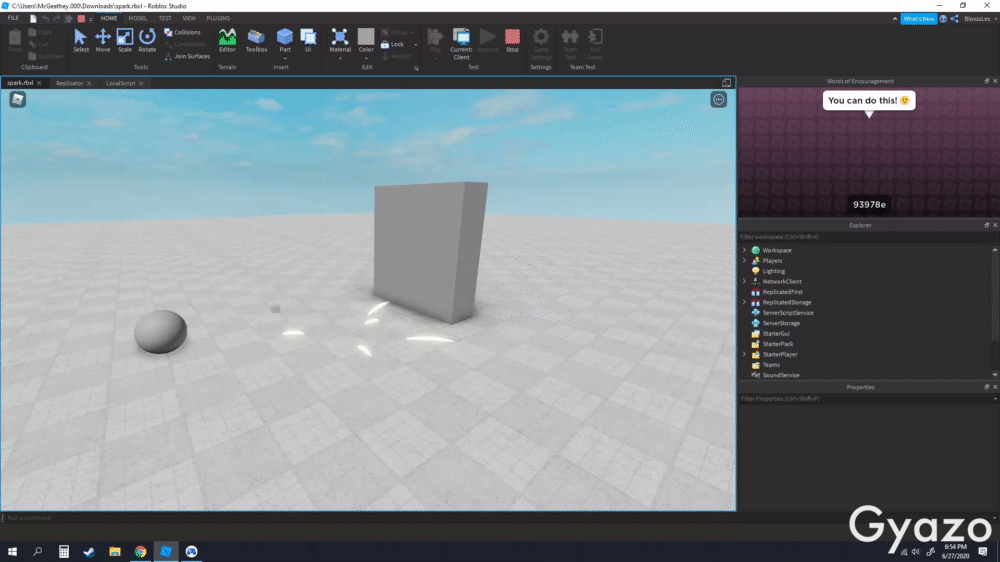The image size is (1000, 562).
Task: Select the Teams item in Explorer
Action: (770, 365)
